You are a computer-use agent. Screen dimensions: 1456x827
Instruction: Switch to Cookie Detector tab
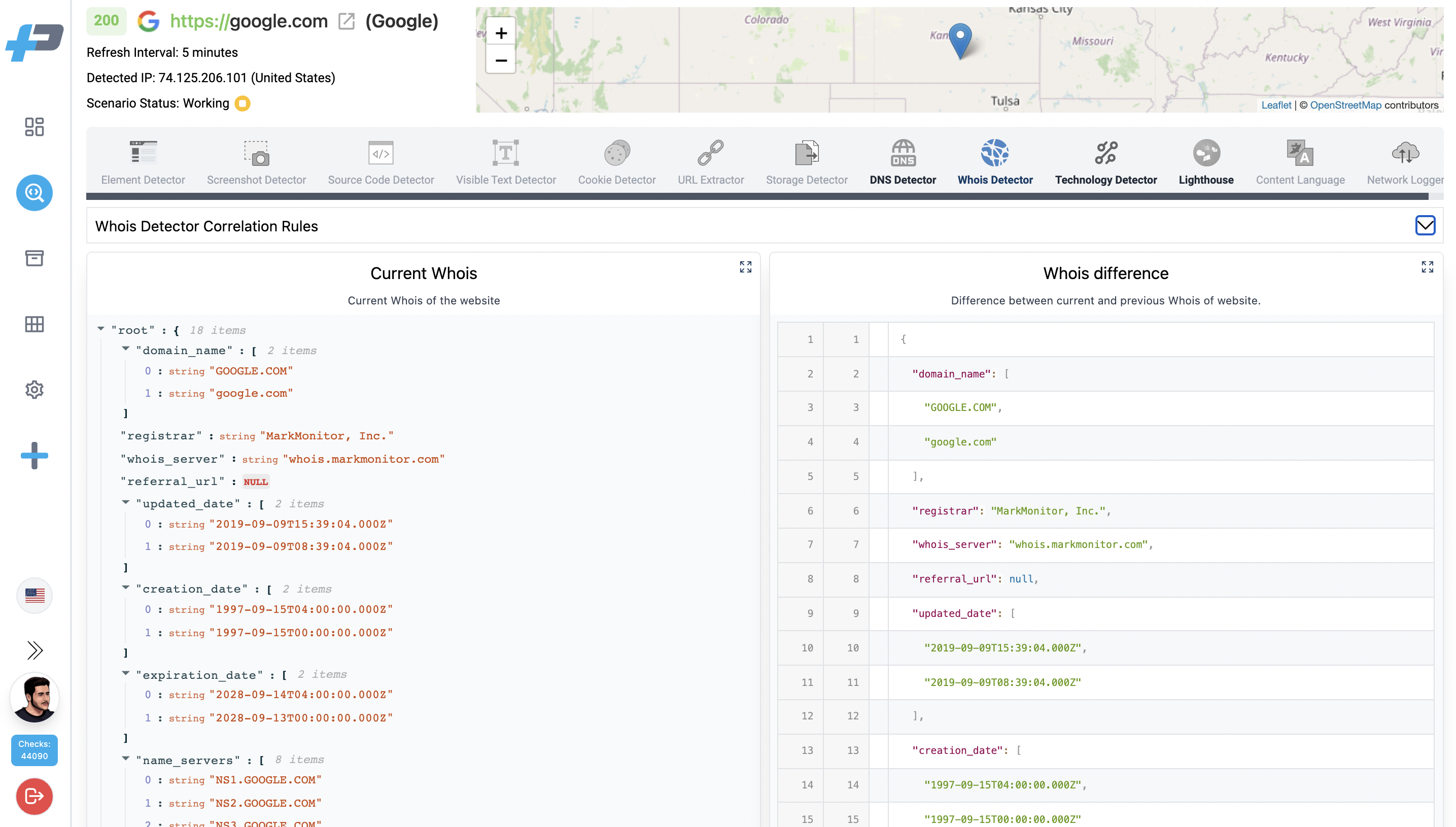(617, 163)
